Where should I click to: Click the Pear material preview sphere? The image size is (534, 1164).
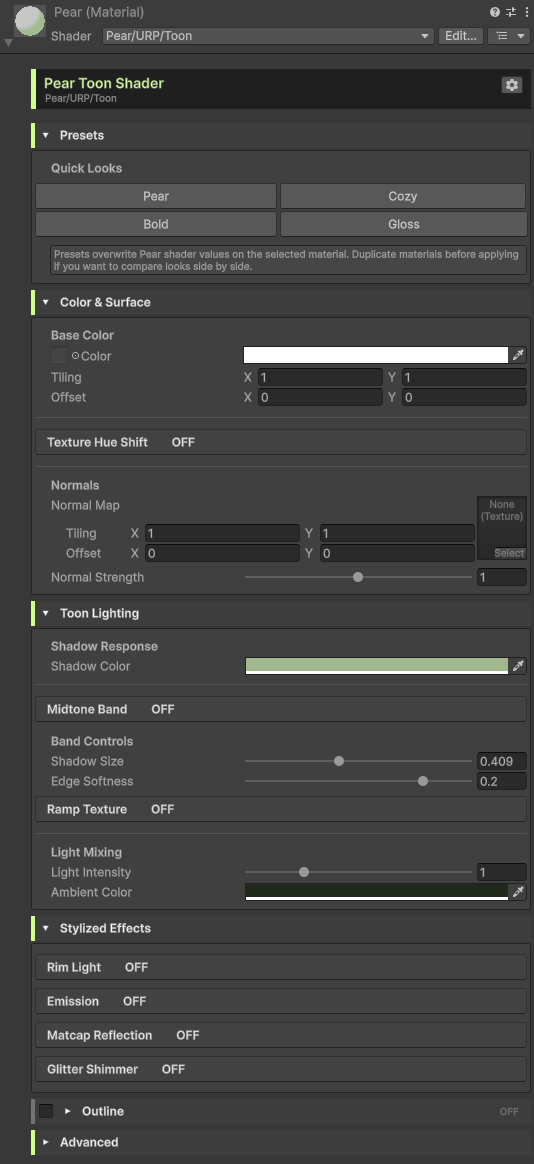[28, 20]
